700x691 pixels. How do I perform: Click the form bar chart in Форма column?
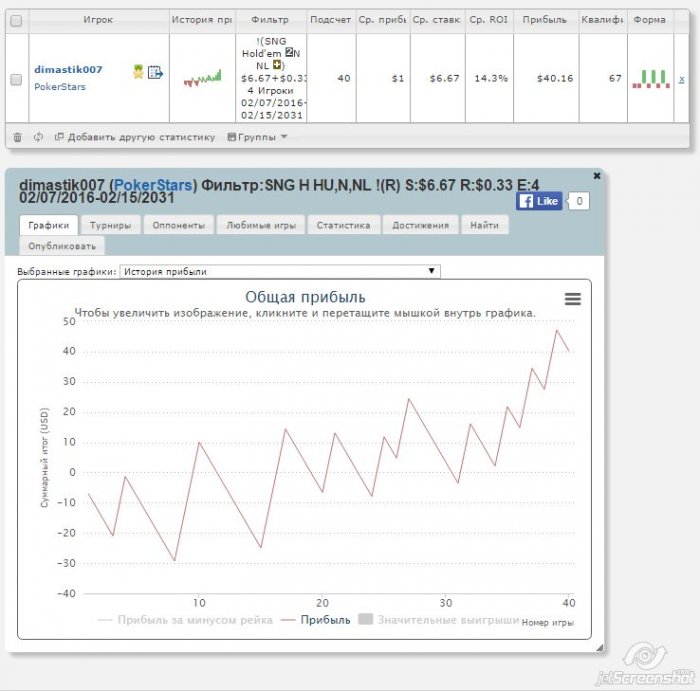click(651, 79)
